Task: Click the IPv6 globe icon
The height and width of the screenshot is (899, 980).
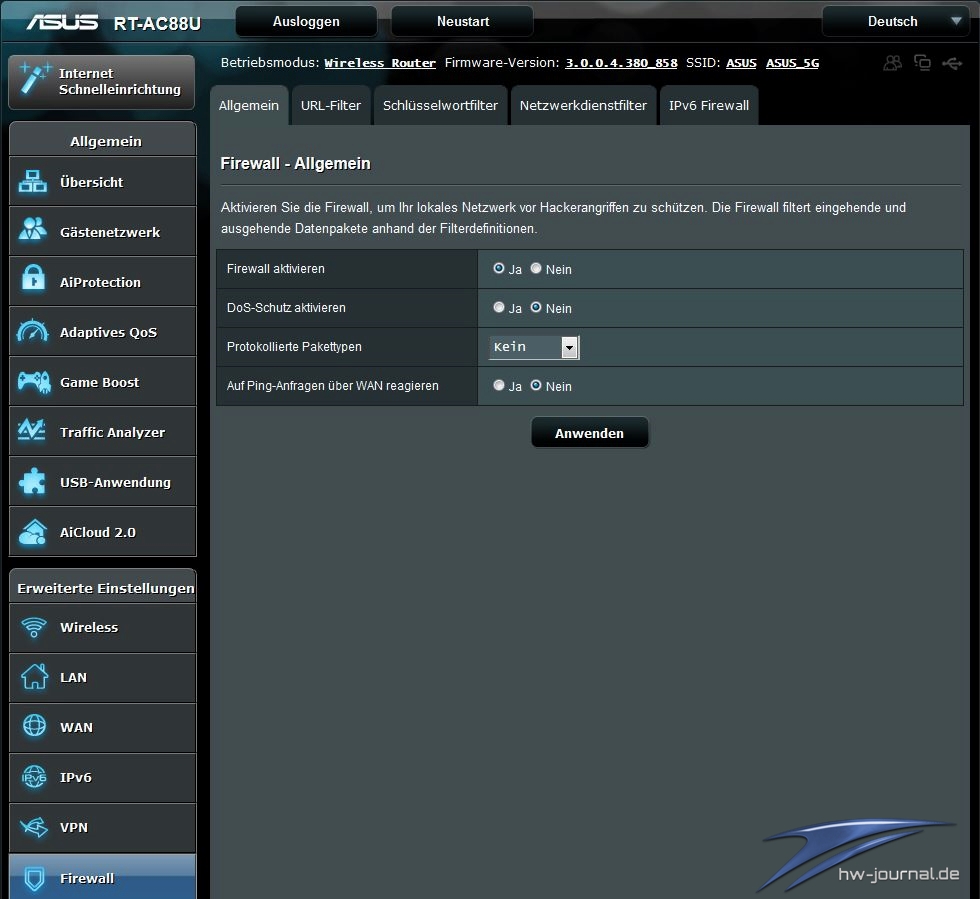Action: point(34,777)
